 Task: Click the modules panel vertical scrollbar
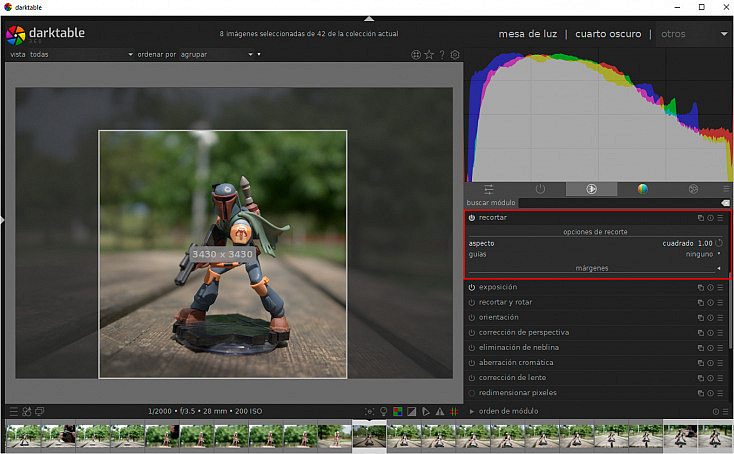click(x=730, y=311)
